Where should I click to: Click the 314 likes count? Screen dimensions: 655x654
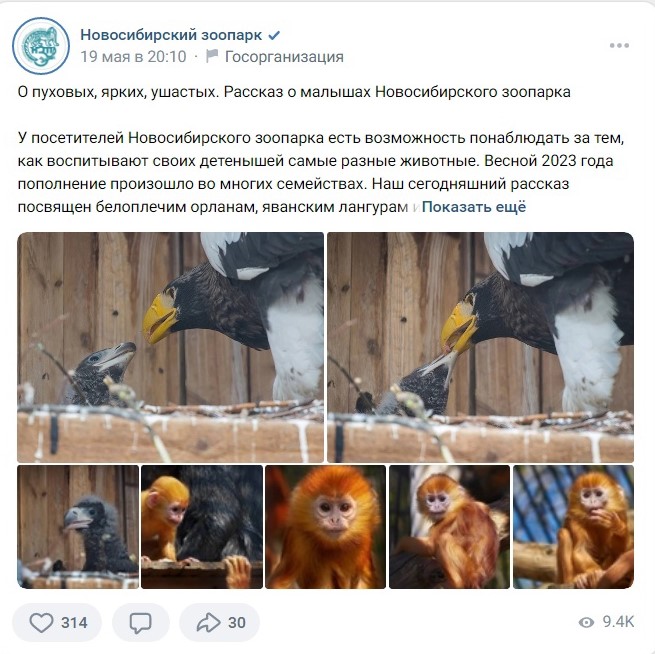pyautogui.click(x=74, y=623)
